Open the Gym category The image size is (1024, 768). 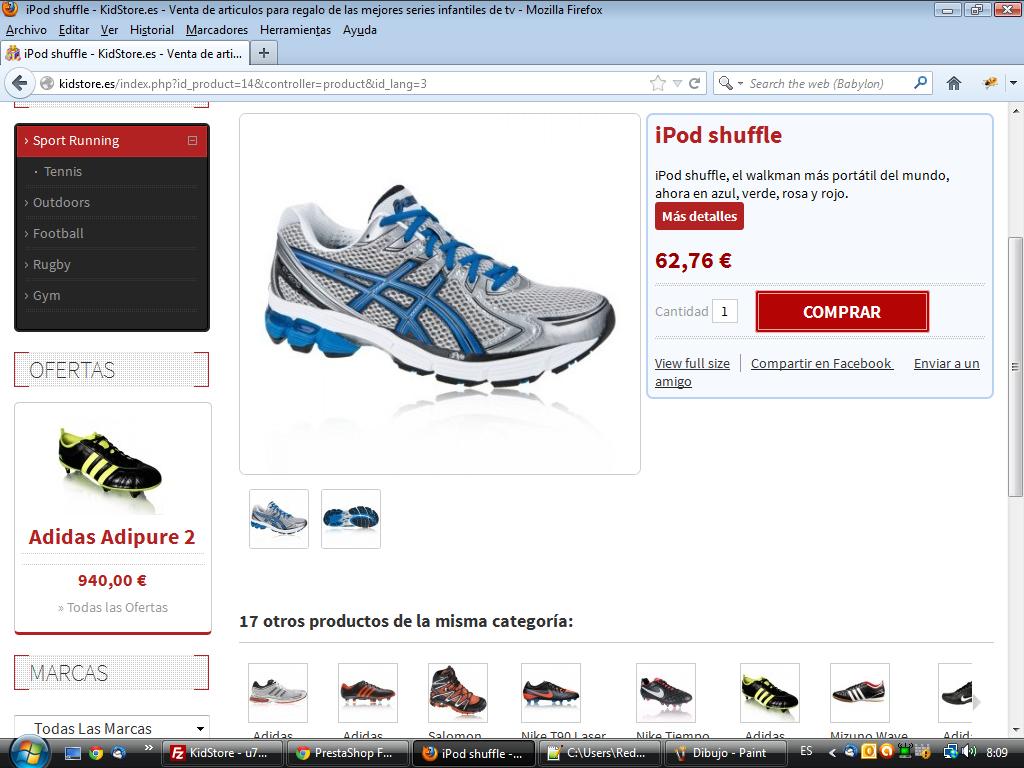(46, 295)
